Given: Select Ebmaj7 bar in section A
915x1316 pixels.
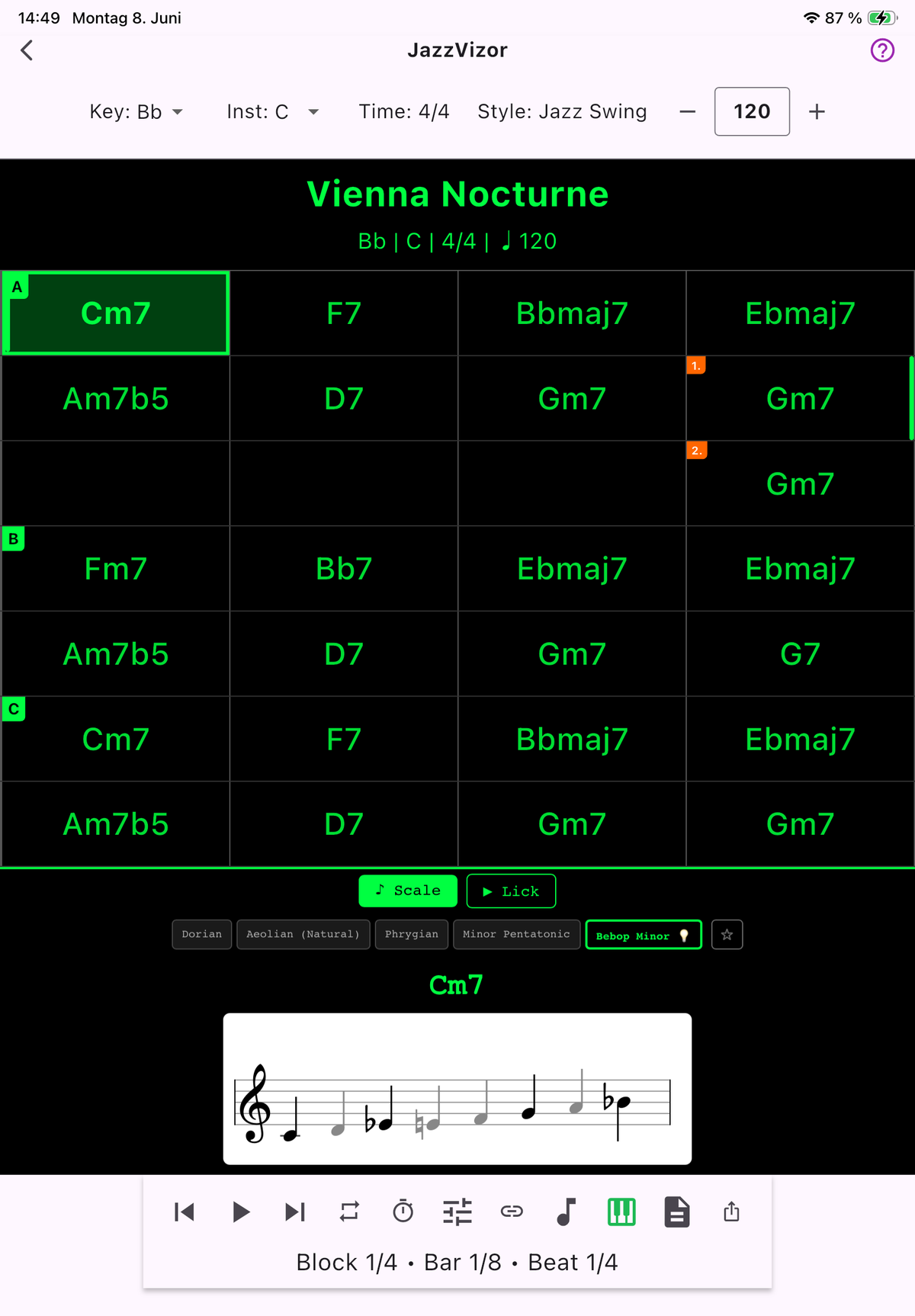Looking at the screenshot, I should (800, 313).
